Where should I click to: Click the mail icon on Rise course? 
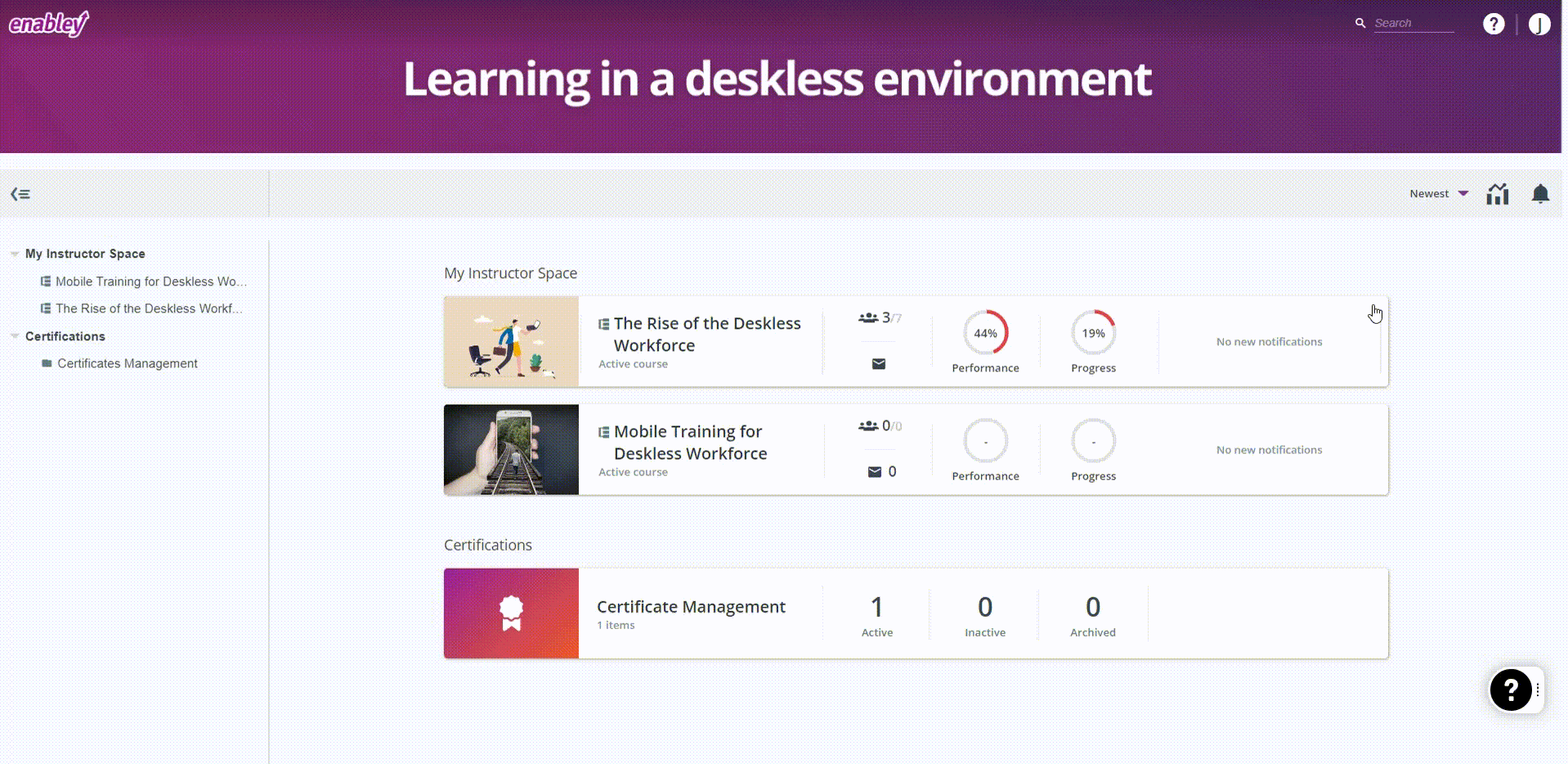tap(879, 364)
